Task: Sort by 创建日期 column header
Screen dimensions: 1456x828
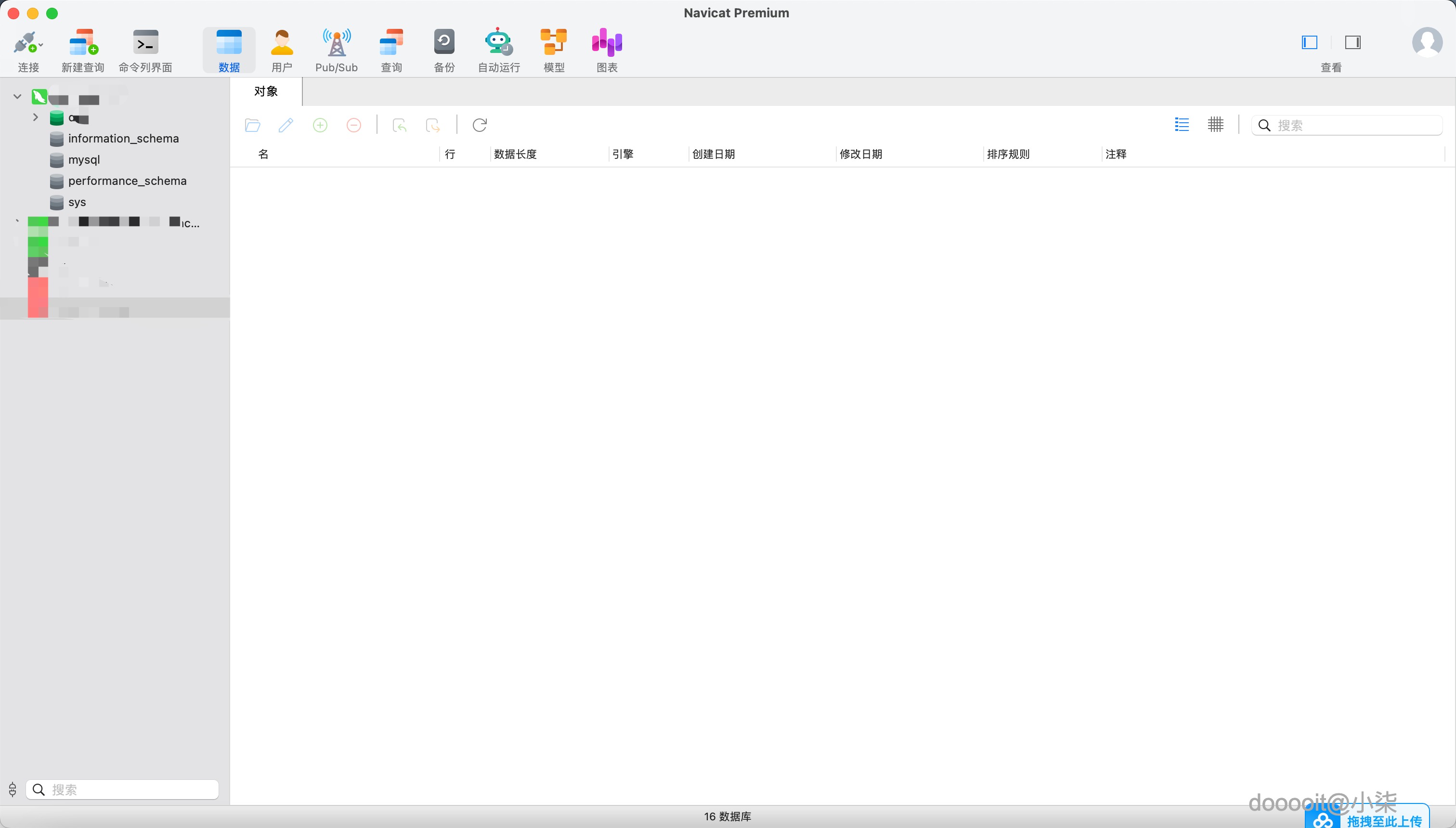Action: [713, 154]
